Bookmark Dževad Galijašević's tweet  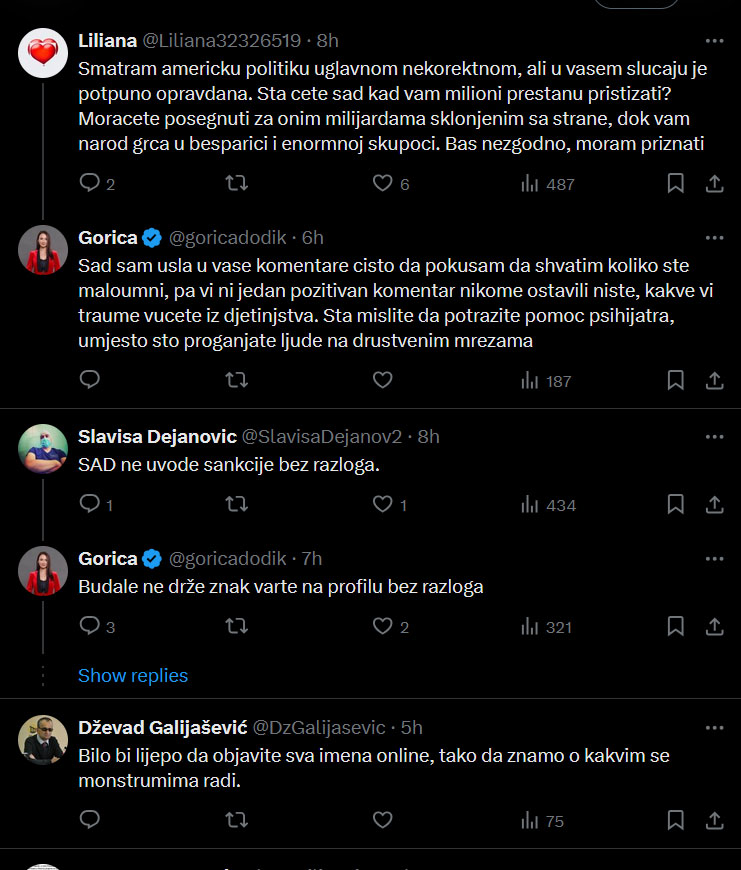(x=675, y=820)
